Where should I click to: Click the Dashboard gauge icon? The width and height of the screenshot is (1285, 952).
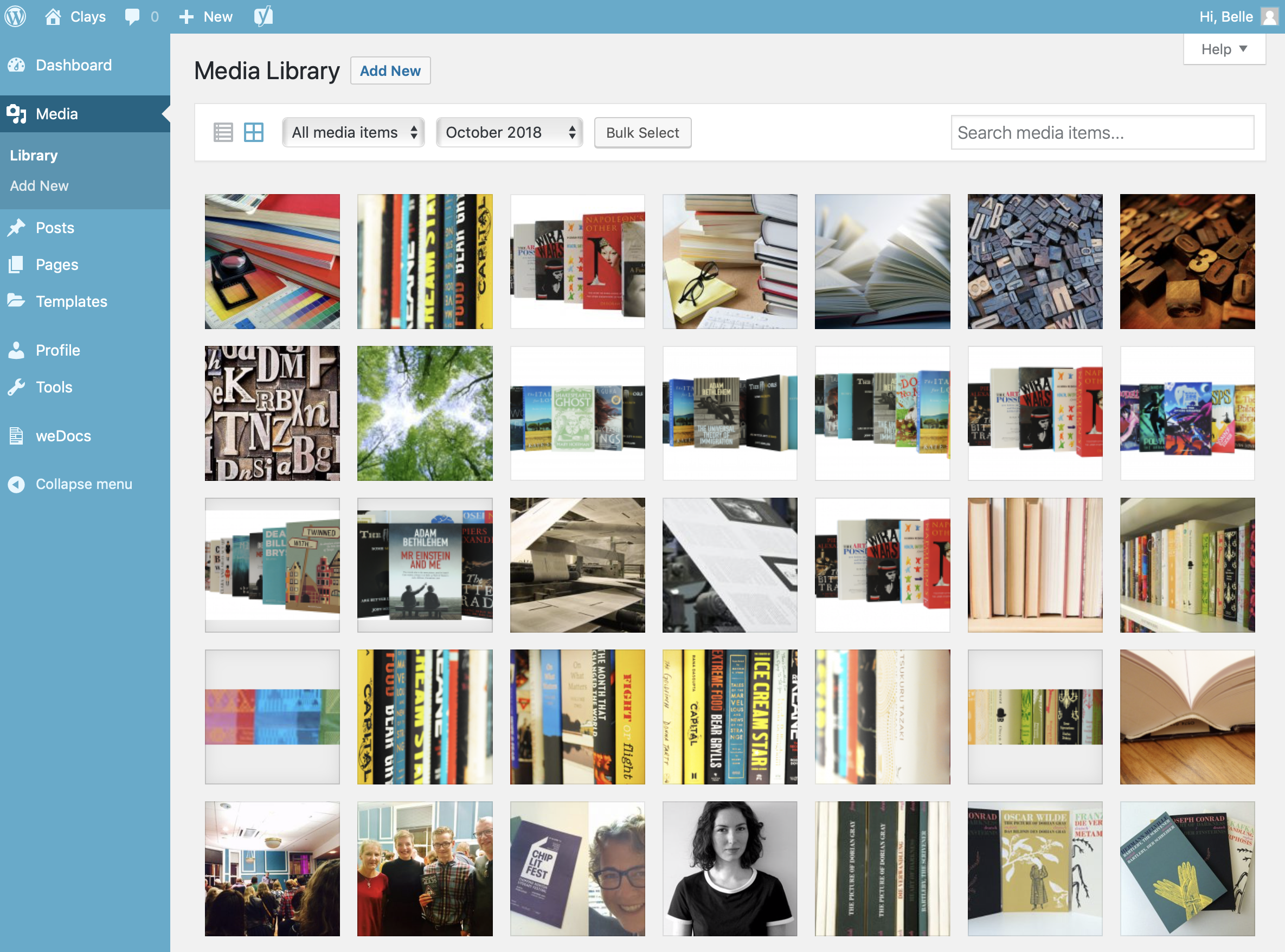[x=17, y=65]
